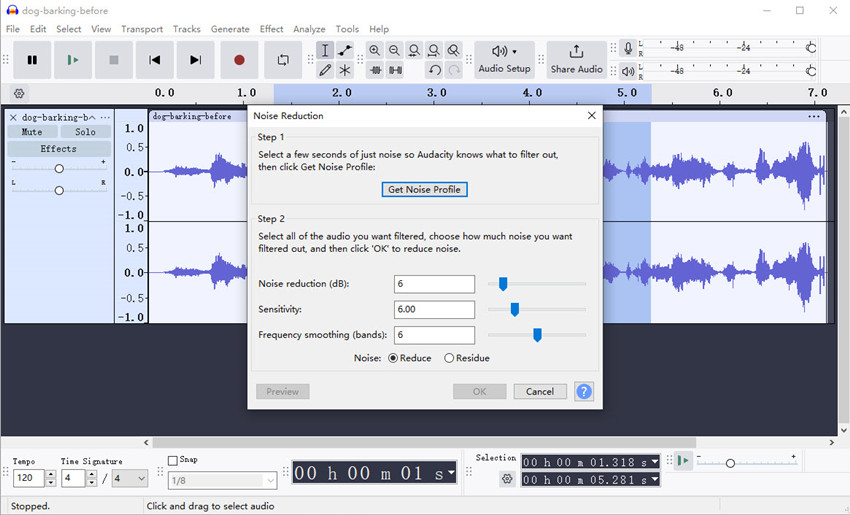The image size is (850, 515).
Task: Select the Residue noise radio button
Action: pyautogui.click(x=449, y=358)
